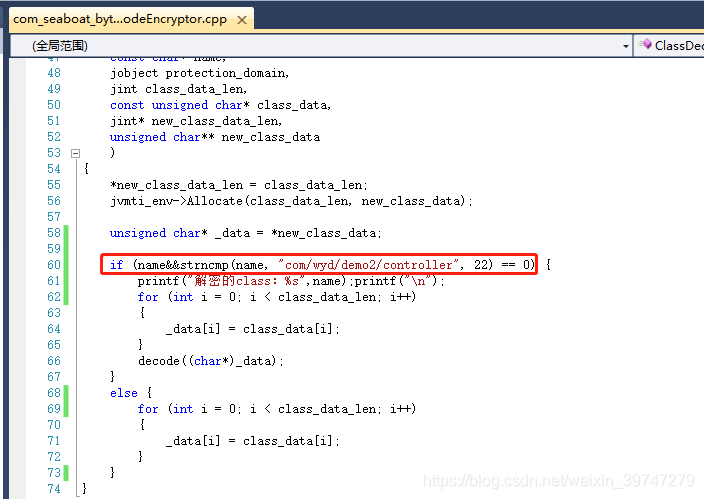Close the com_seaboat_byt...odeEncryptor.cpp tab
The width and height of the screenshot is (704, 499).
(x=242, y=20)
